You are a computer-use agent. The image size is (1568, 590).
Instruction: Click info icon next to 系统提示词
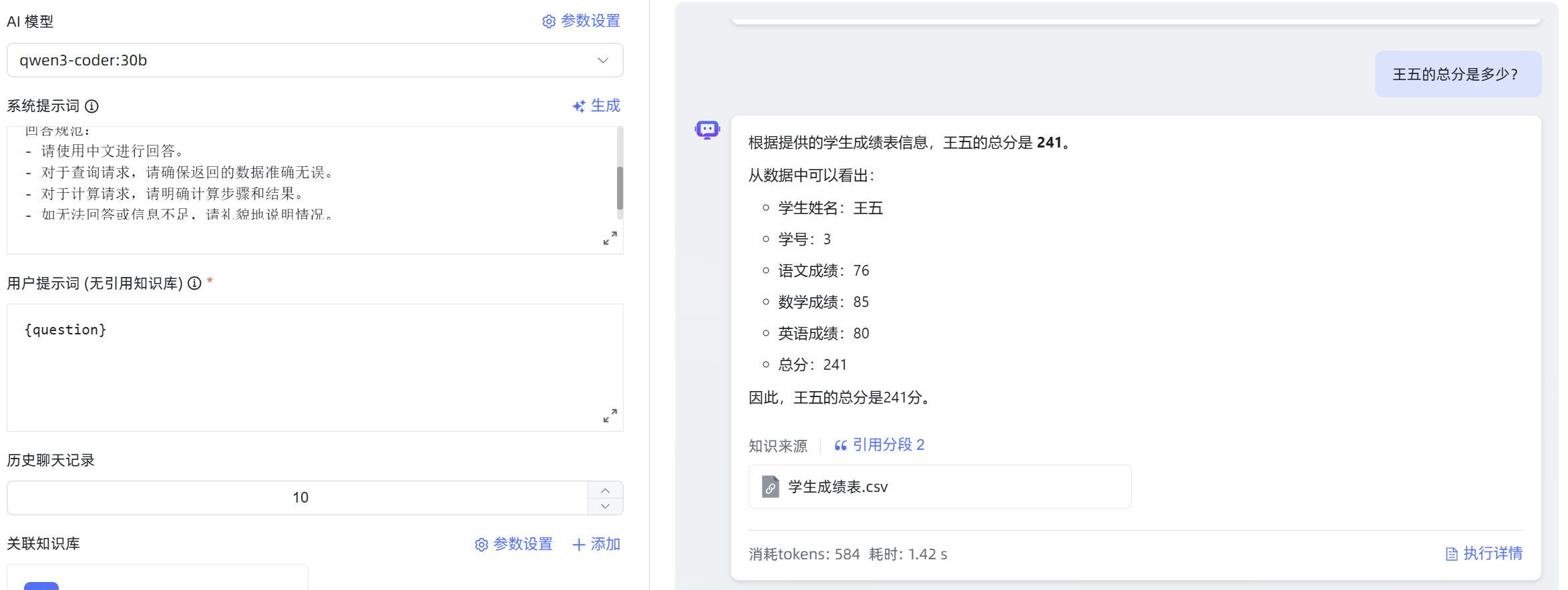92,106
